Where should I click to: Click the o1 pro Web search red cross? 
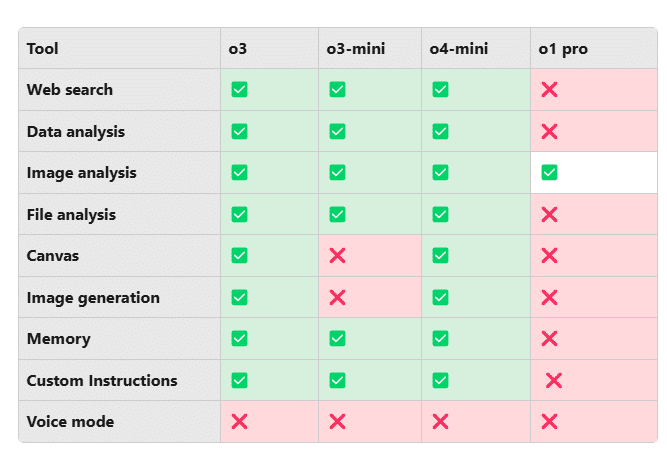[549, 90]
